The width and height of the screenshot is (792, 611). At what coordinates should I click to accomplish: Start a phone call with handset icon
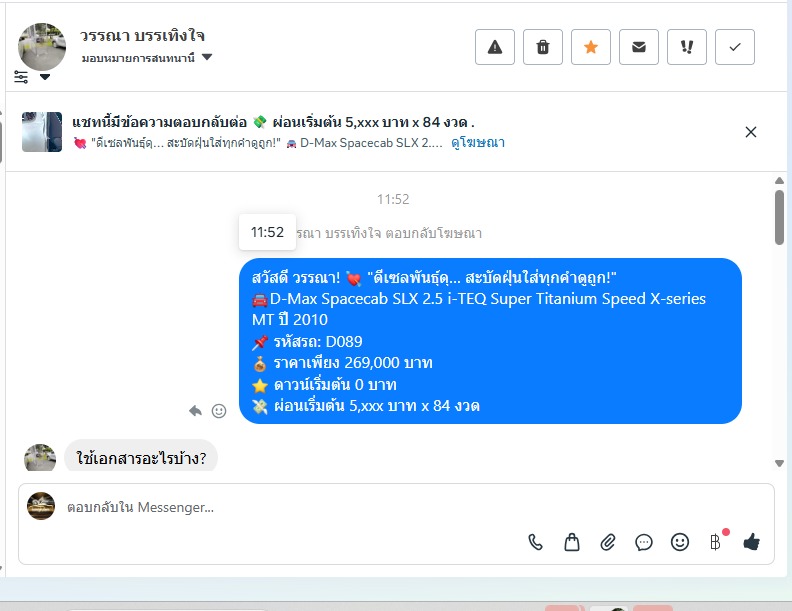[535, 542]
